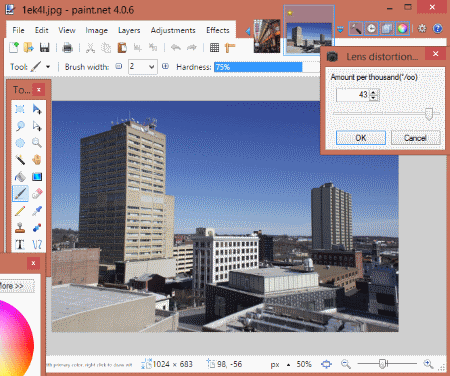Select the Magic Wand tool
Image resolution: width=450 pixels, height=376 pixels.
[20, 159]
